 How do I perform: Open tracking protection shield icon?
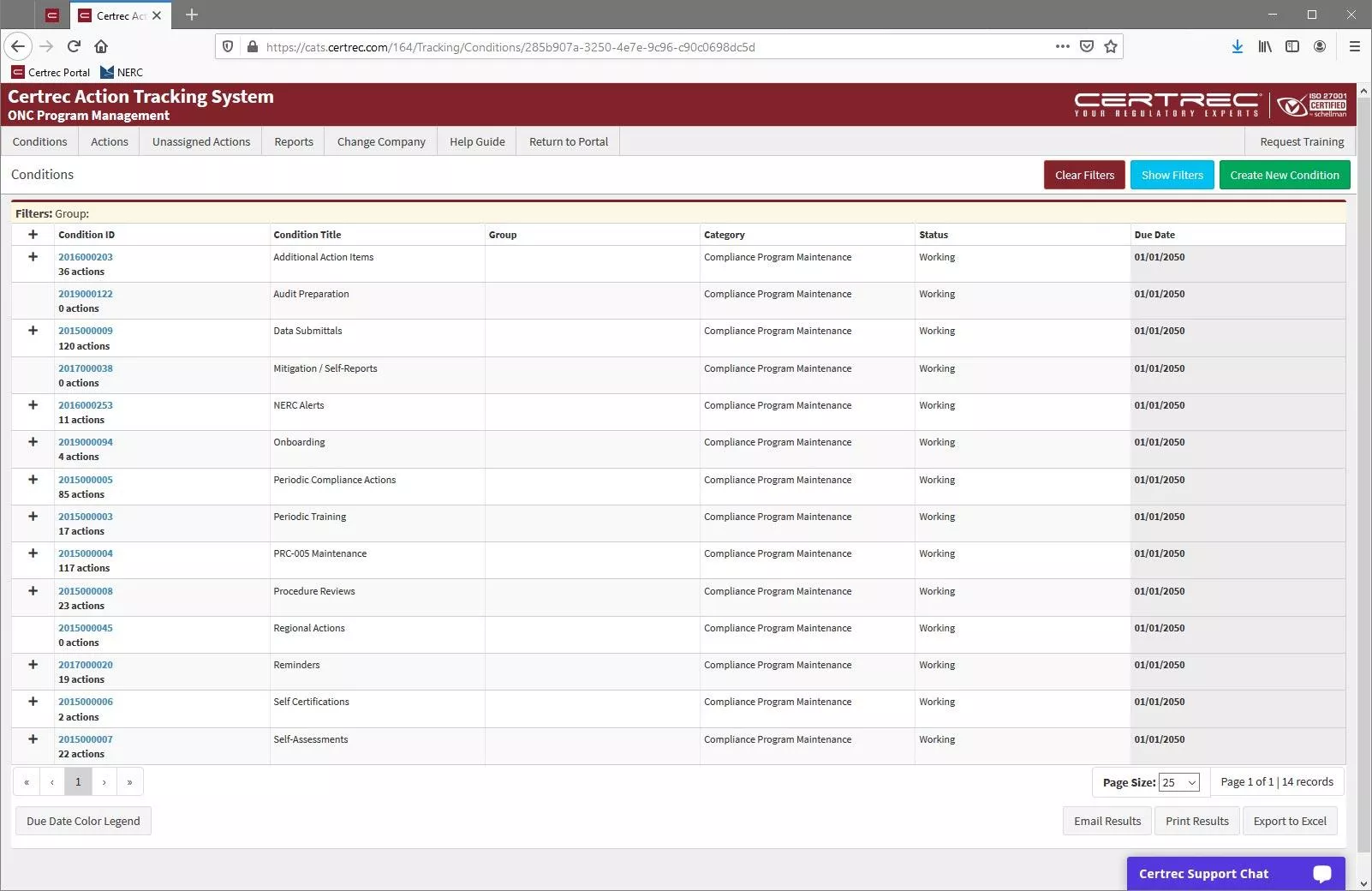point(228,47)
